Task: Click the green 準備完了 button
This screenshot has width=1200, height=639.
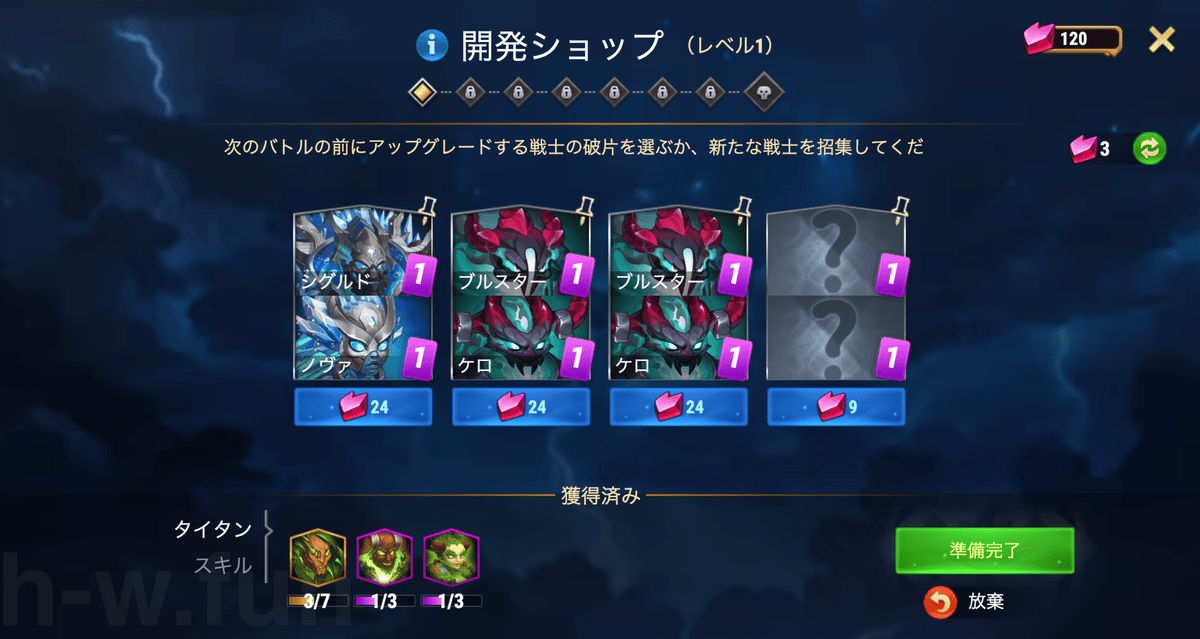Action: [x=985, y=551]
